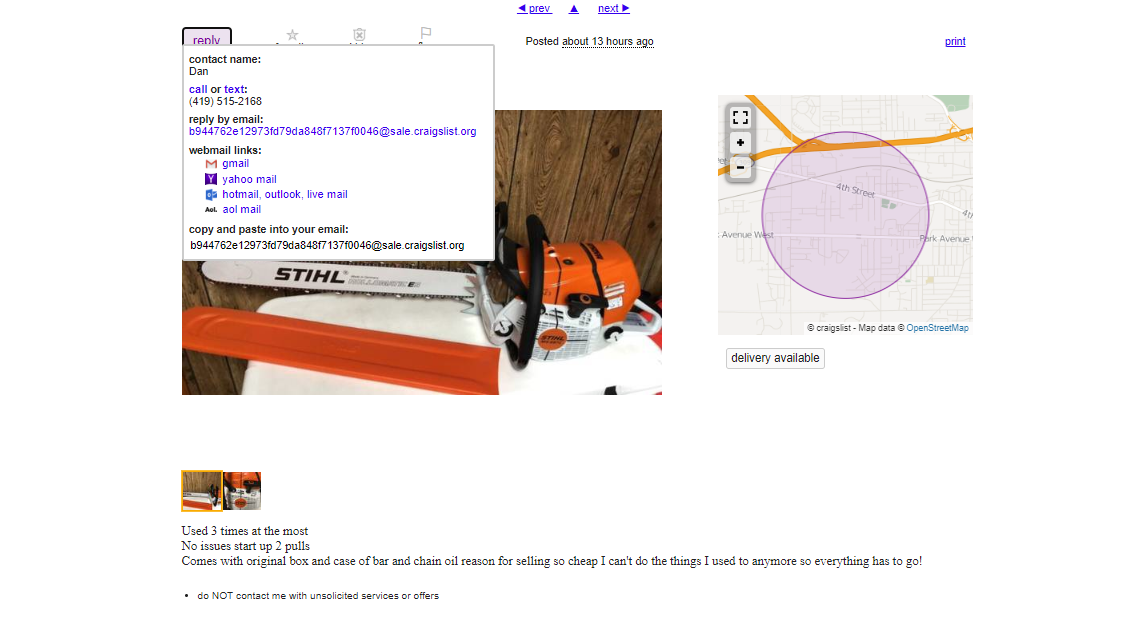The height and width of the screenshot is (638, 1137).
Task: Select the second chainsaw thumbnail
Action: click(x=242, y=491)
